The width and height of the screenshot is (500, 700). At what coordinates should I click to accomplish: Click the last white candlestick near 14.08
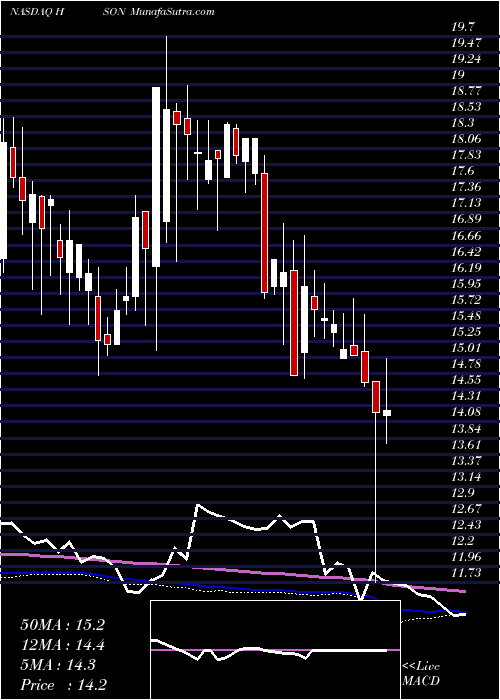387,413
